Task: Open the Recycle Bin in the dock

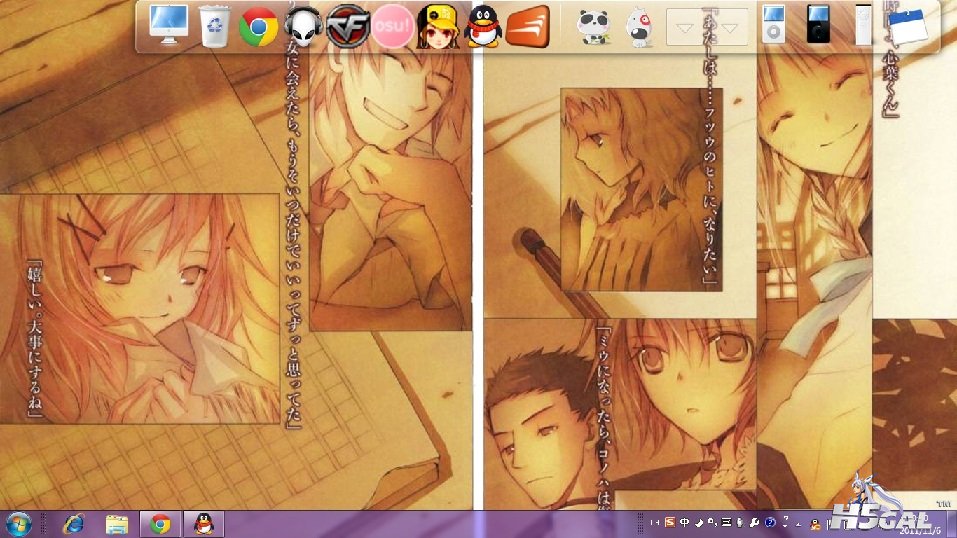Action: 214,26
